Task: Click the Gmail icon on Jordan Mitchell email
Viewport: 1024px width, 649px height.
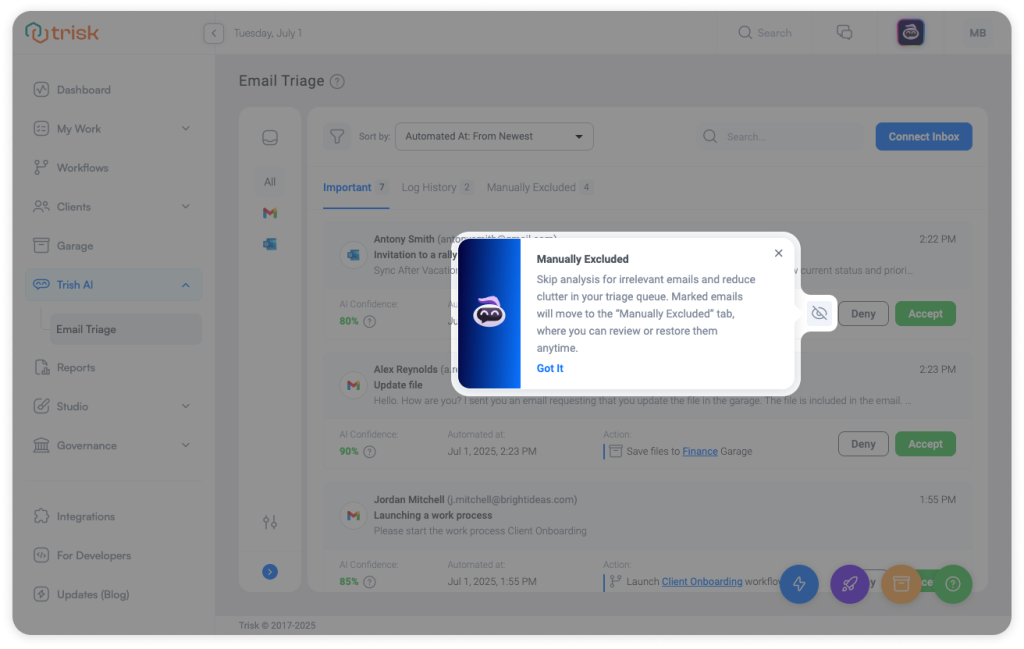Action: [353, 516]
